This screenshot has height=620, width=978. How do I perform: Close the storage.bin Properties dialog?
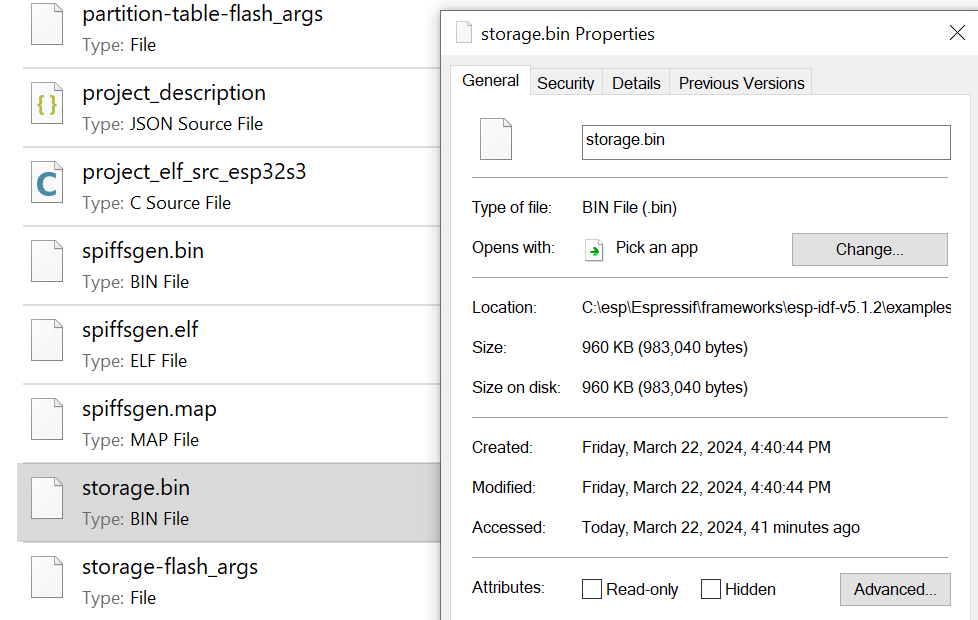(x=957, y=33)
